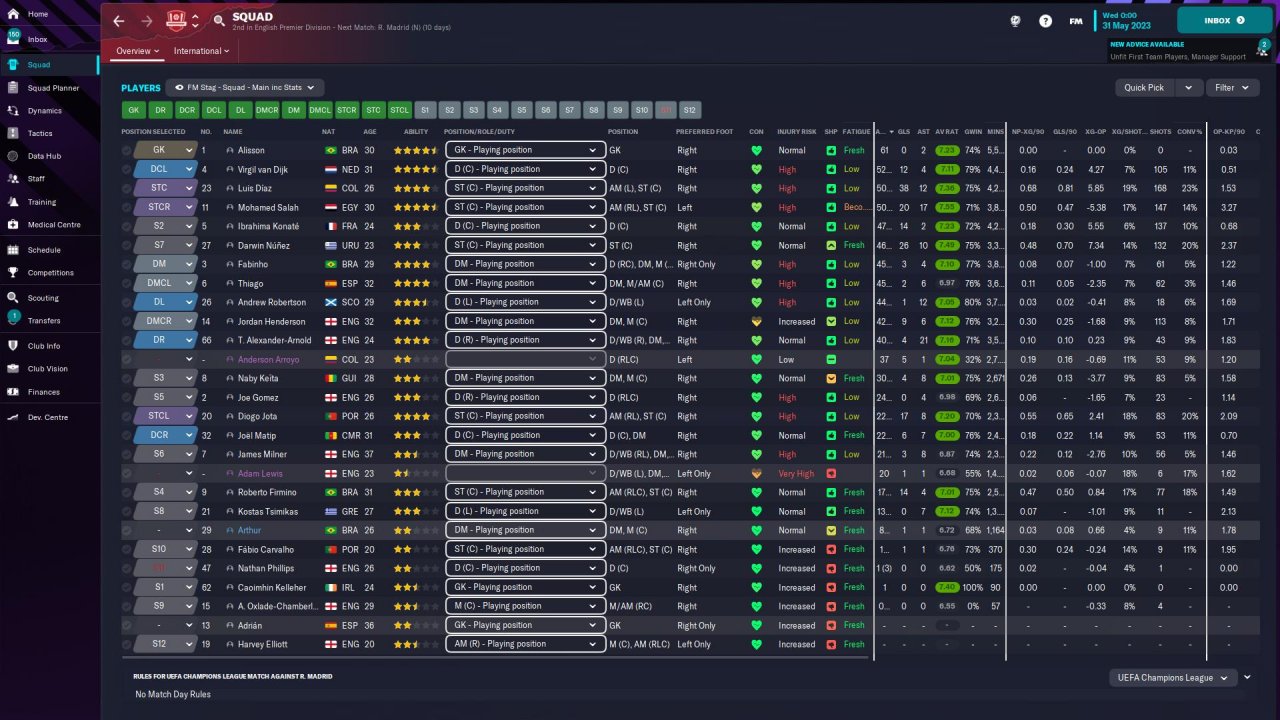Open the Training sidebar icon
Image resolution: width=1280 pixels, height=720 pixels.
[13, 202]
